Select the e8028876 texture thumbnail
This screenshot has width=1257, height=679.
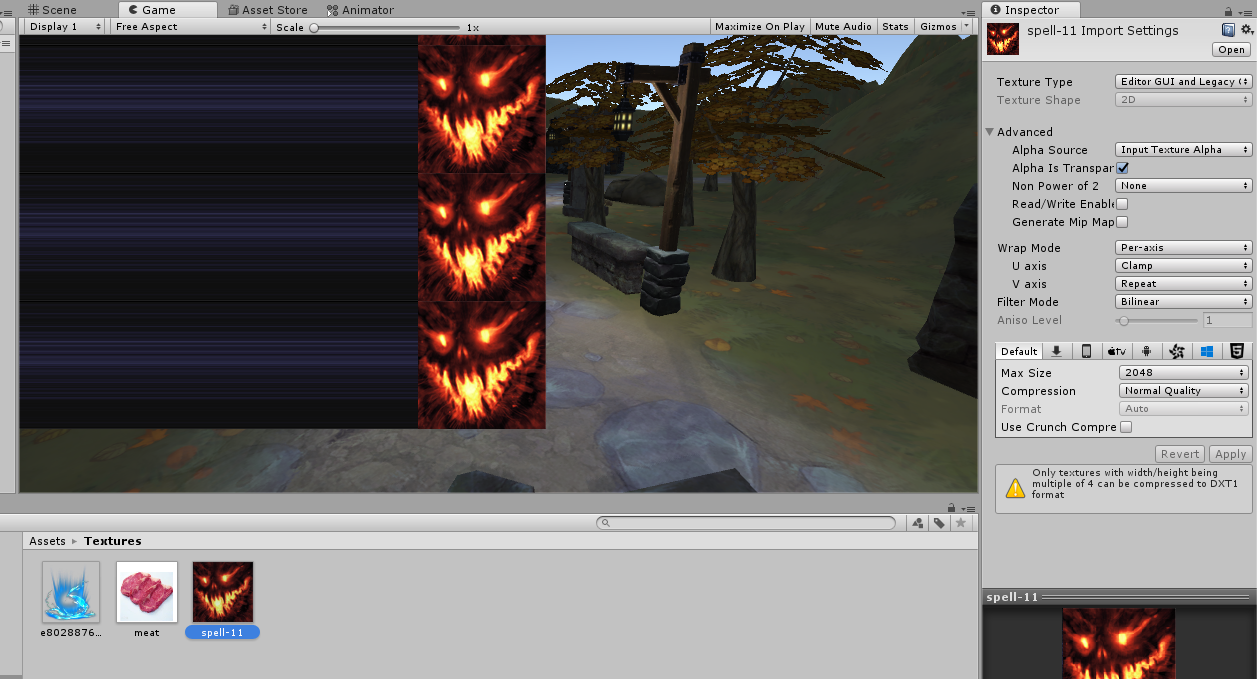[x=71, y=592]
